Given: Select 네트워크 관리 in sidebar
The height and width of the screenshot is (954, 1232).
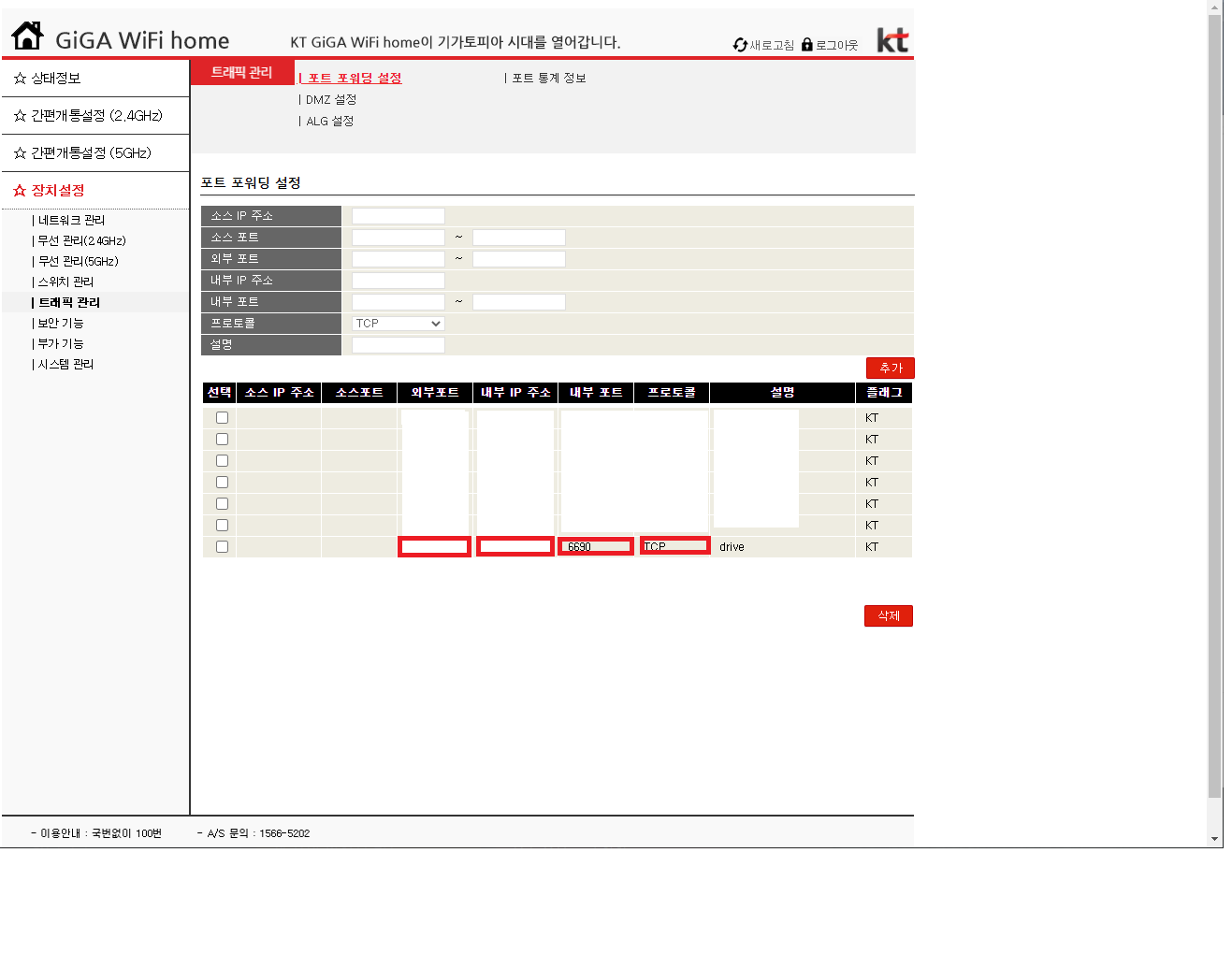Looking at the screenshot, I should 71,221.
